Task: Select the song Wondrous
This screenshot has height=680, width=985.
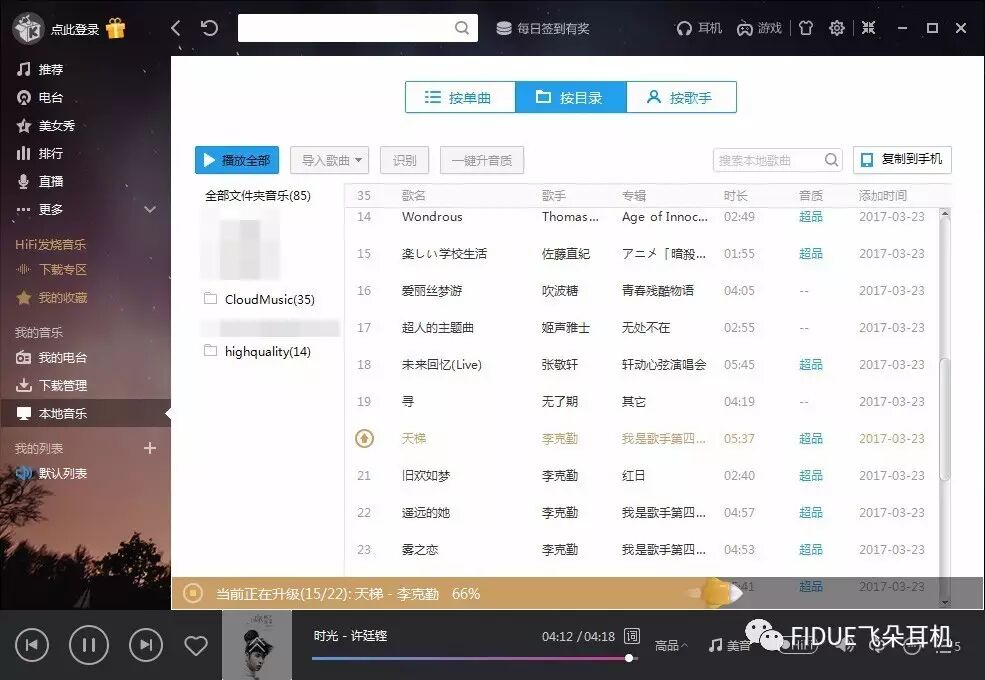Action: coord(432,217)
